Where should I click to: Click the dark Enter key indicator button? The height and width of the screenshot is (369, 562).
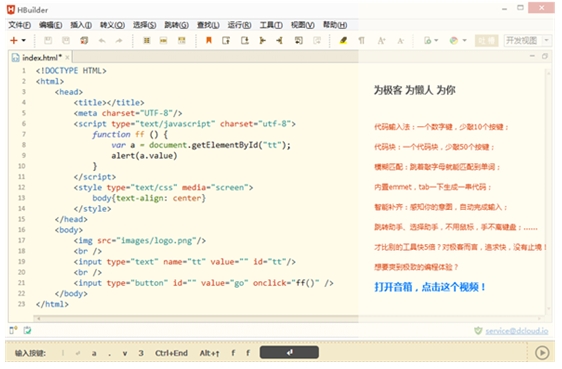[289, 353]
